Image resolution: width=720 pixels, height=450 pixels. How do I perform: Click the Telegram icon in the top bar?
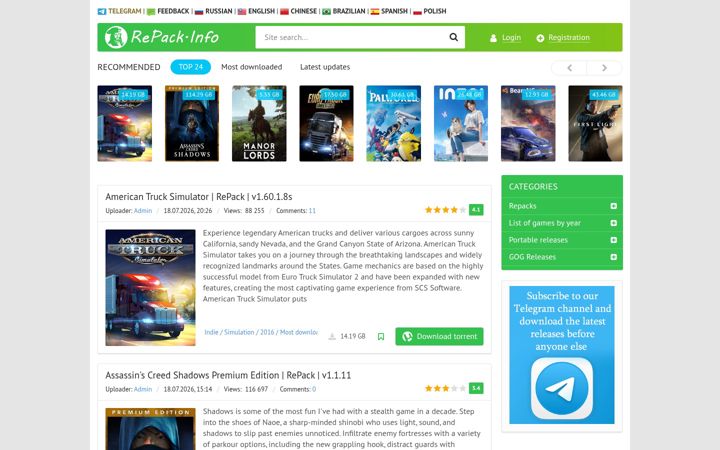point(101,11)
